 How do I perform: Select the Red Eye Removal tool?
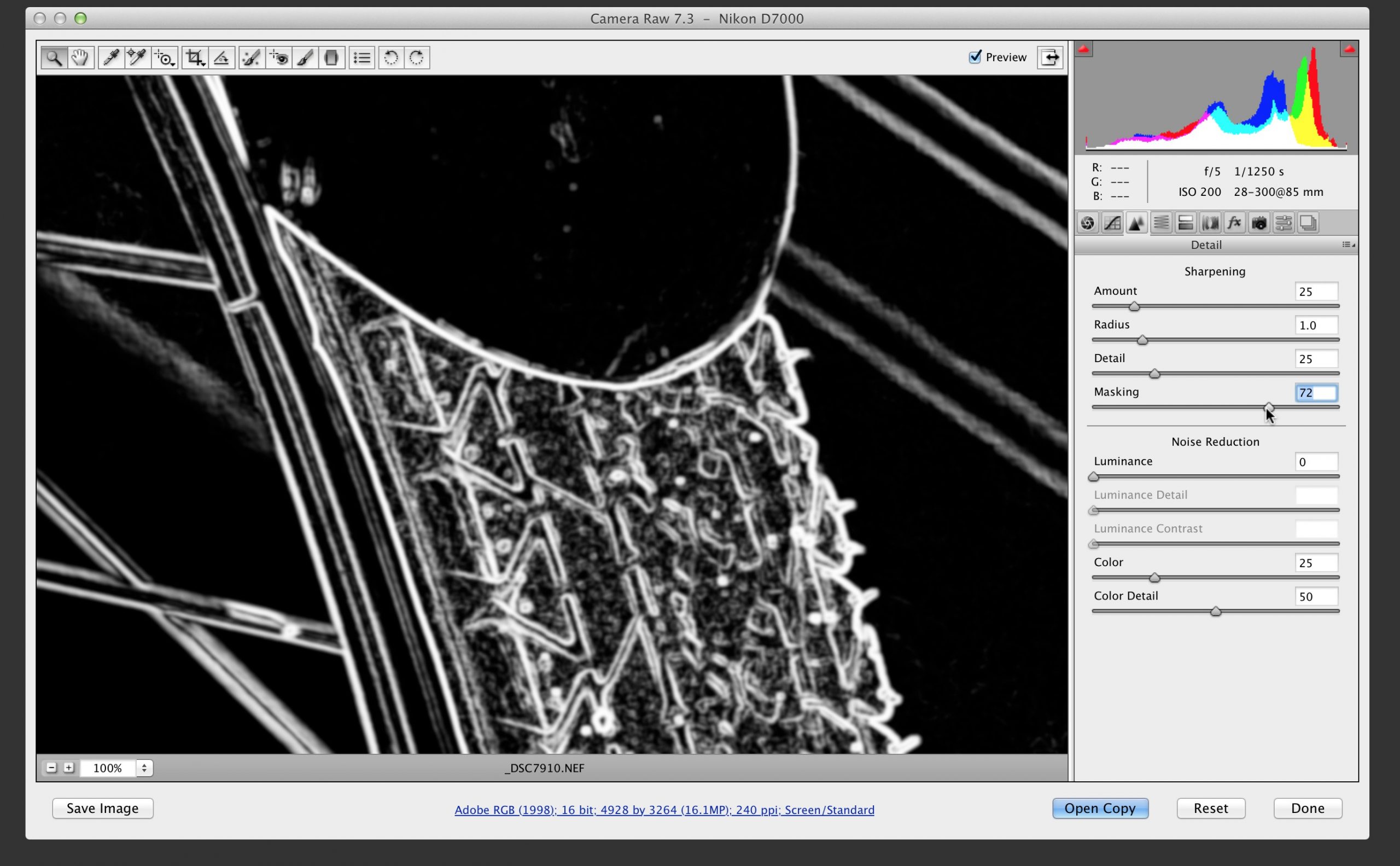click(x=279, y=58)
